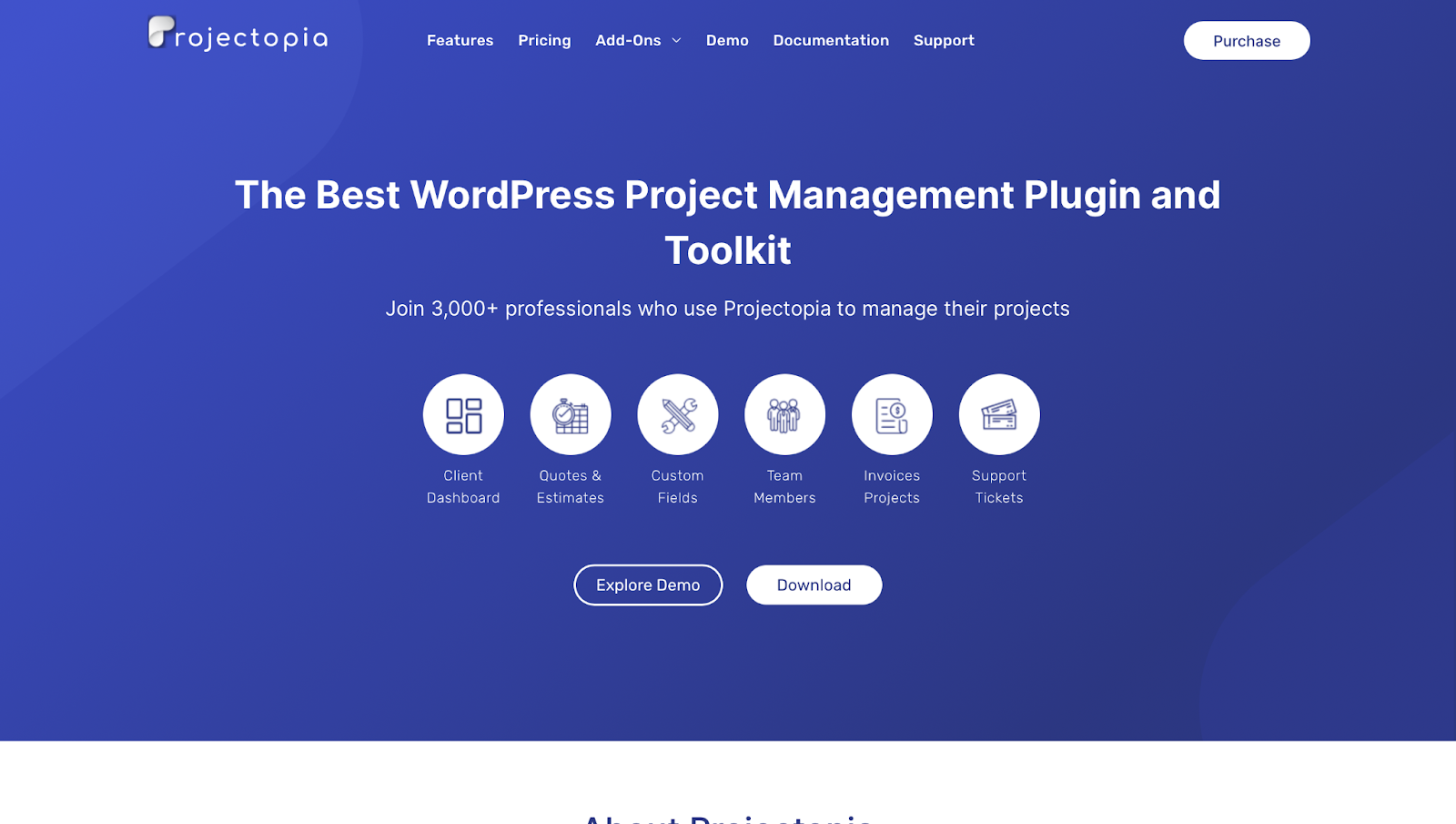Click the "Invoices Projects" label
The height and width of the screenshot is (824, 1456).
pyautogui.click(x=892, y=486)
